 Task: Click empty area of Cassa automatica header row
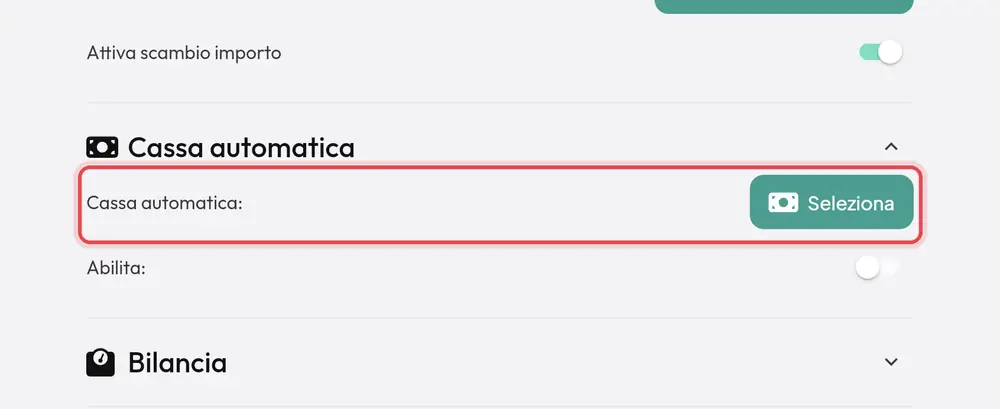click(x=619, y=147)
